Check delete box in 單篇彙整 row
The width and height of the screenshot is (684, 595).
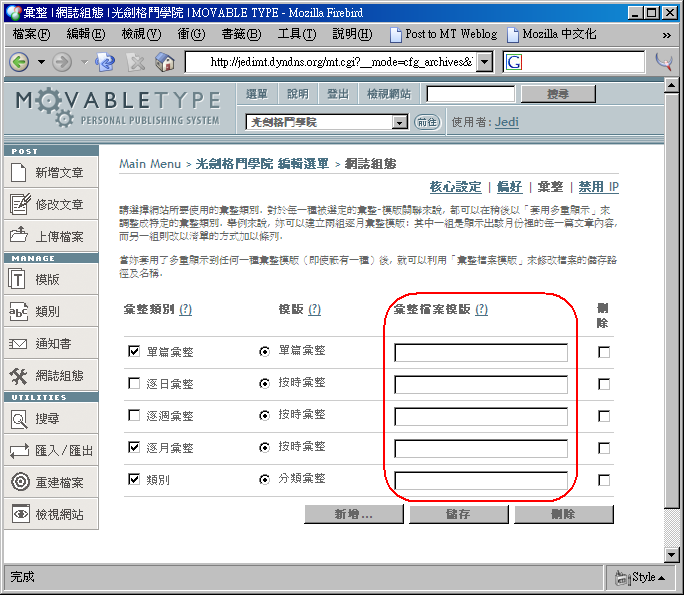pyautogui.click(x=604, y=352)
